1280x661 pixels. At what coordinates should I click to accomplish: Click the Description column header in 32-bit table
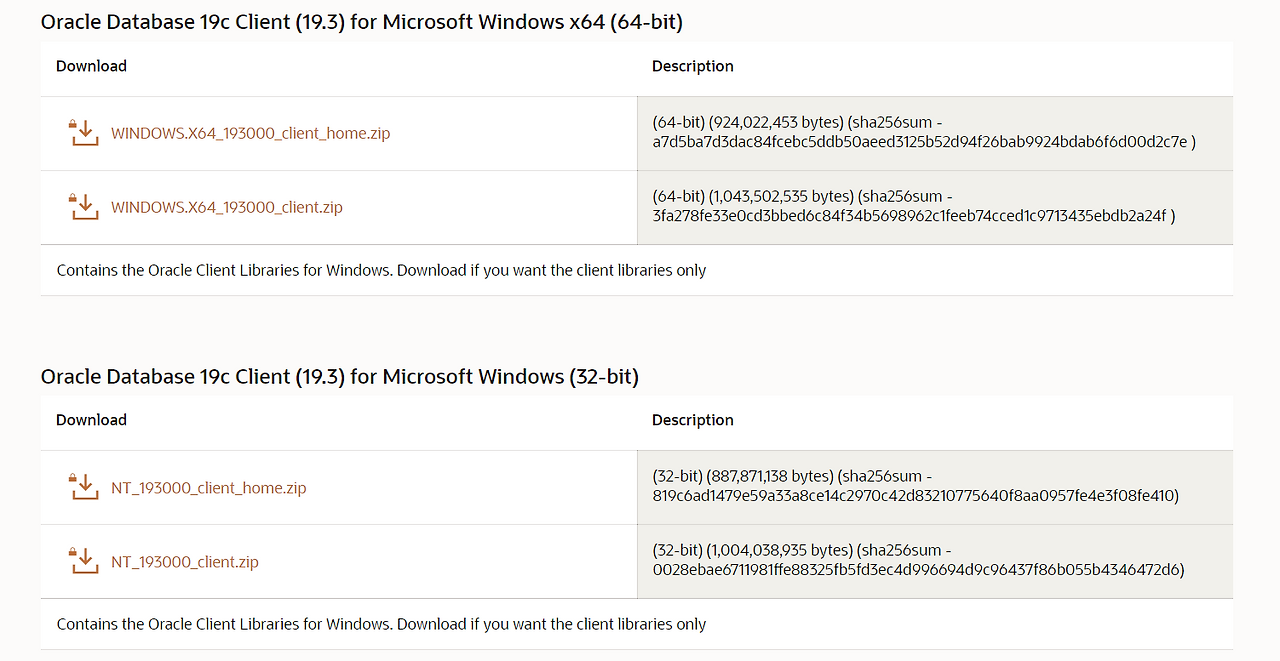pos(693,420)
